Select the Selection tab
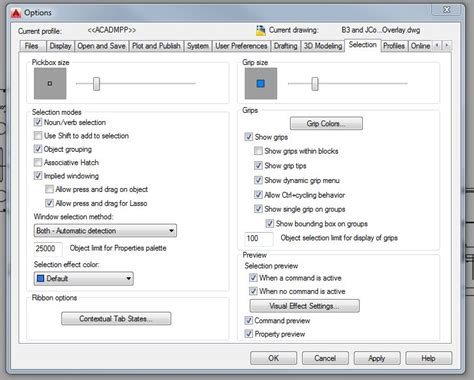 click(363, 45)
